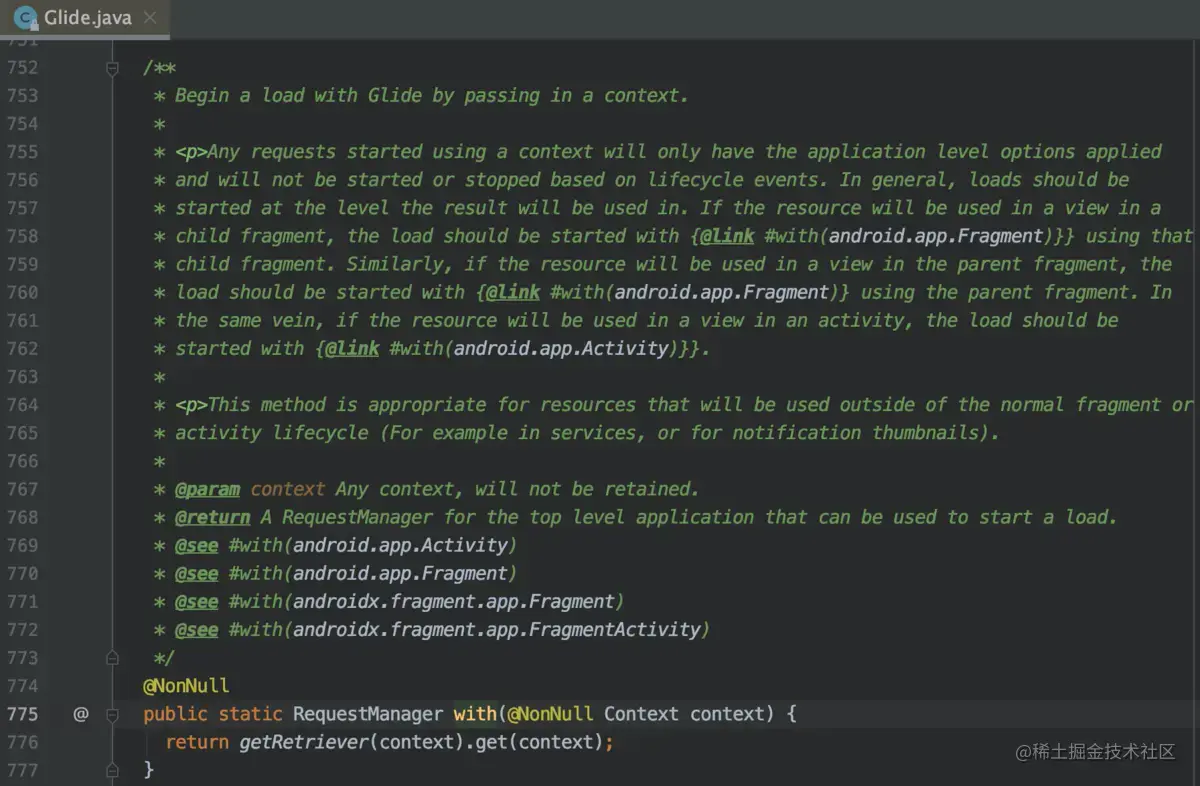Click the getRetriever method call

point(304,742)
